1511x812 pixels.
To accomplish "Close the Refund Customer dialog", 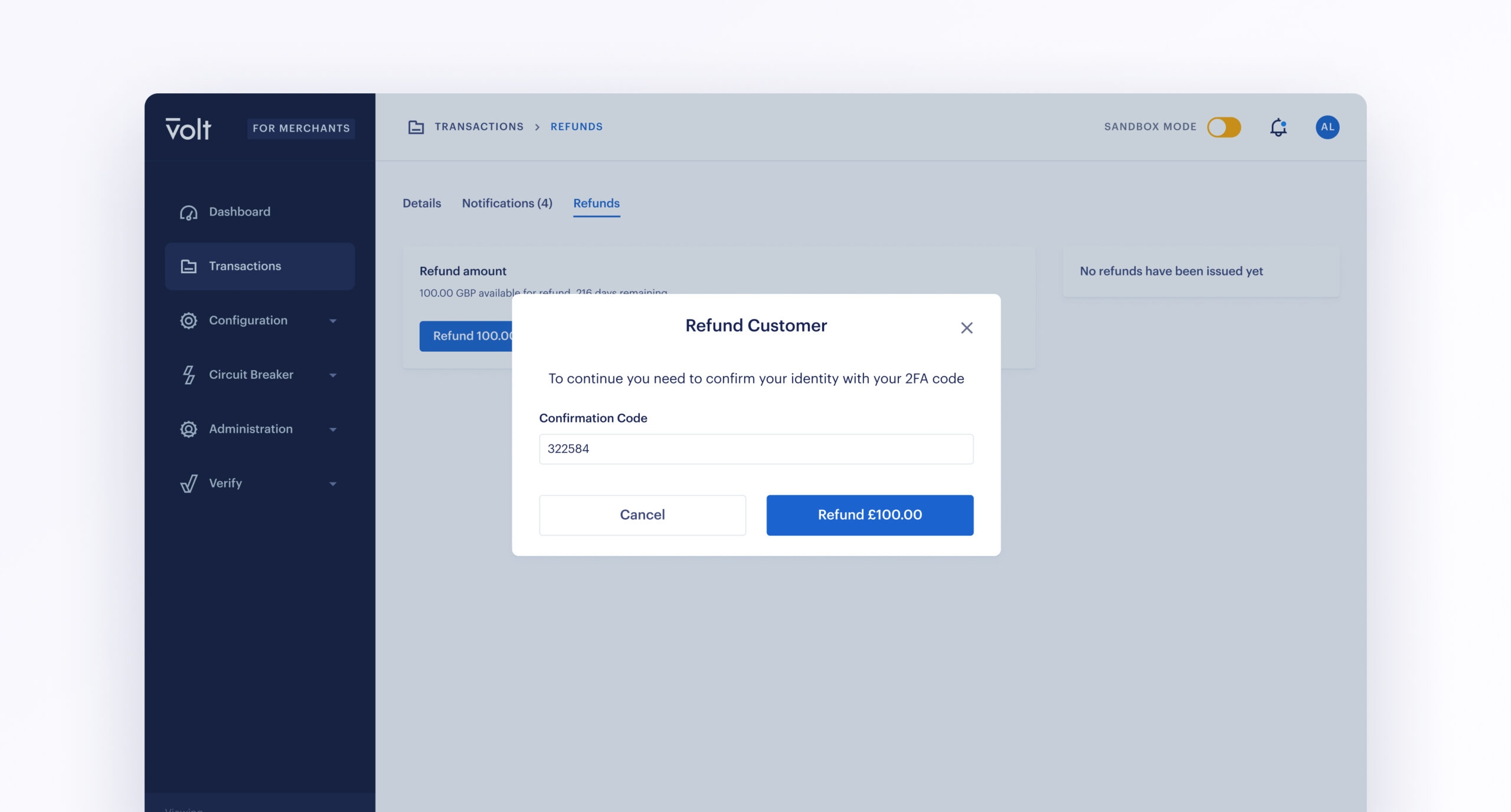I will click(965, 328).
